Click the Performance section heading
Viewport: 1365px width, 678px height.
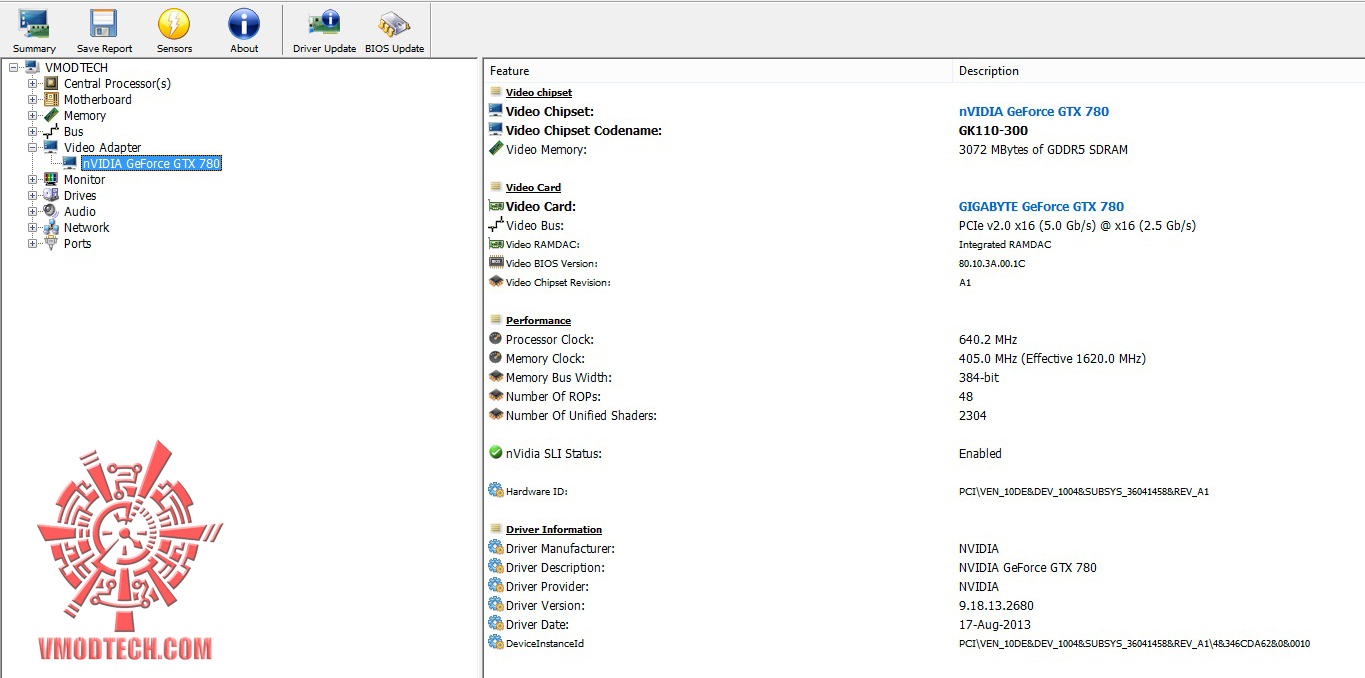click(x=538, y=320)
